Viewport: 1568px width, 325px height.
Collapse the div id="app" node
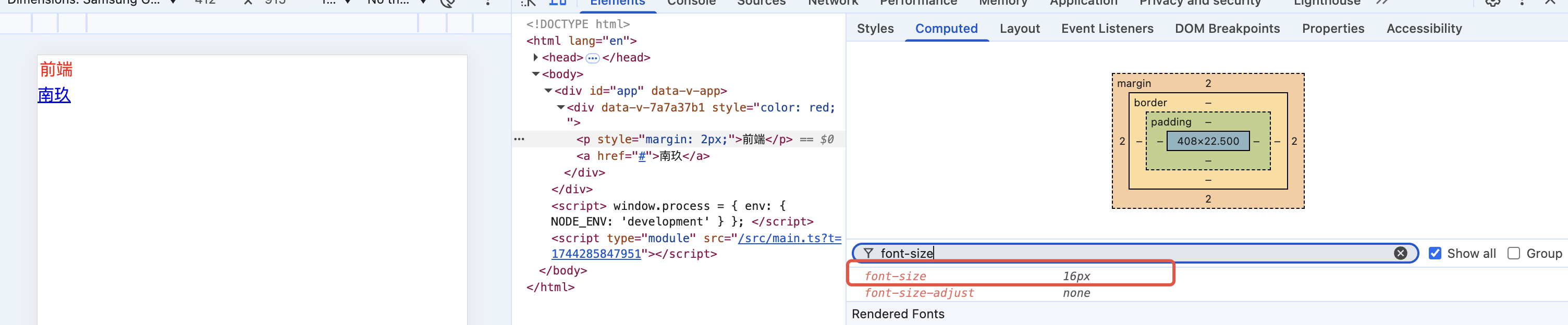(548, 91)
